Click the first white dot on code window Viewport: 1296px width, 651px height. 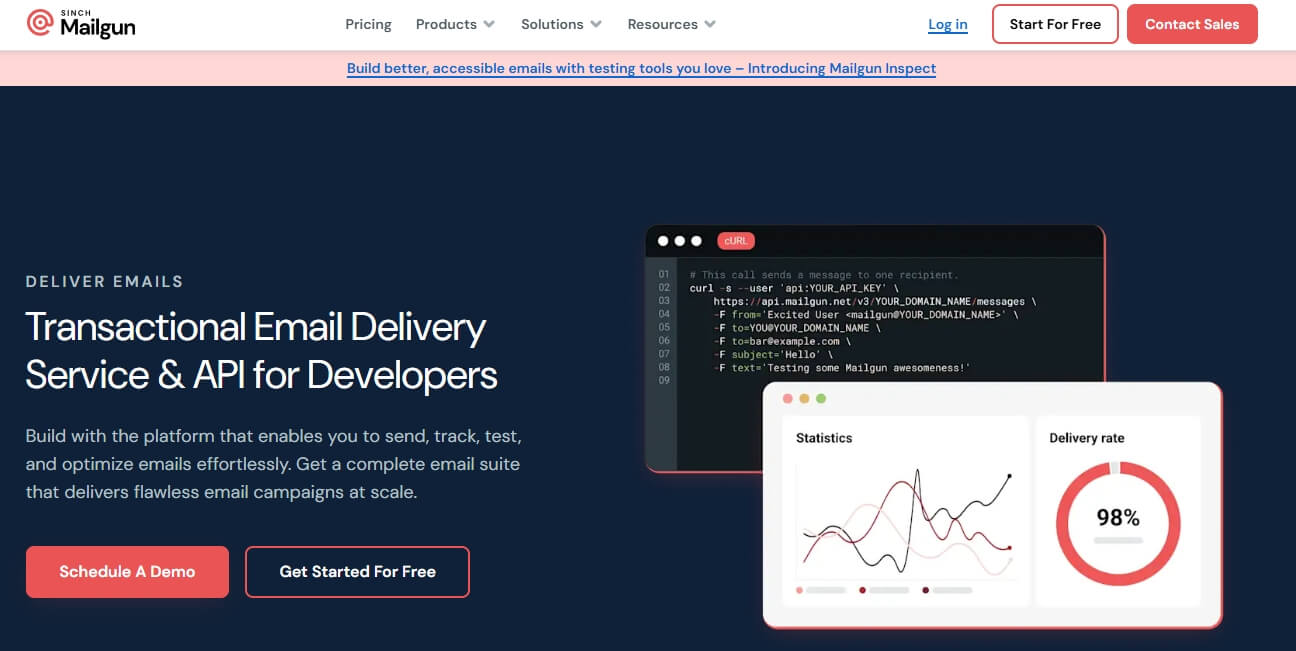663,241
